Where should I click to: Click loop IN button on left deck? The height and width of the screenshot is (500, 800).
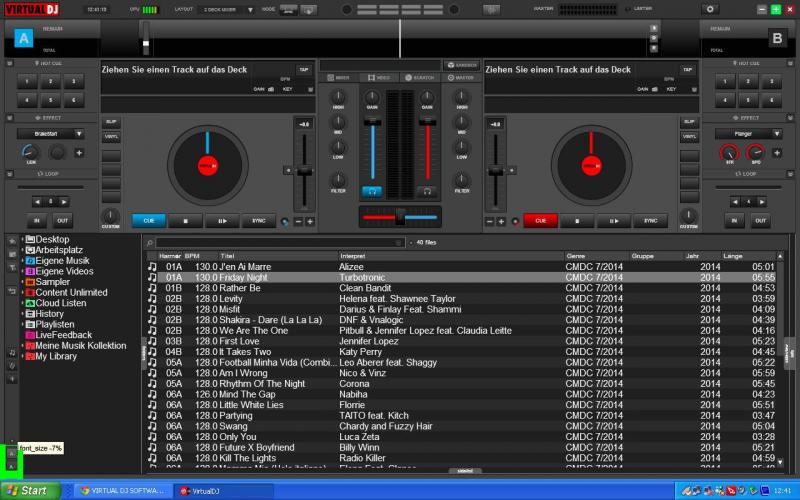38,220
